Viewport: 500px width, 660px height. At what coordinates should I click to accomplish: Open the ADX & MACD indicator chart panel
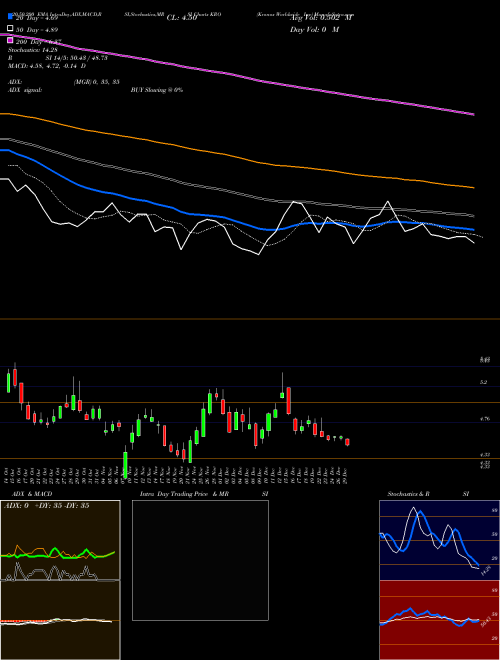click(x=60, y=580)
